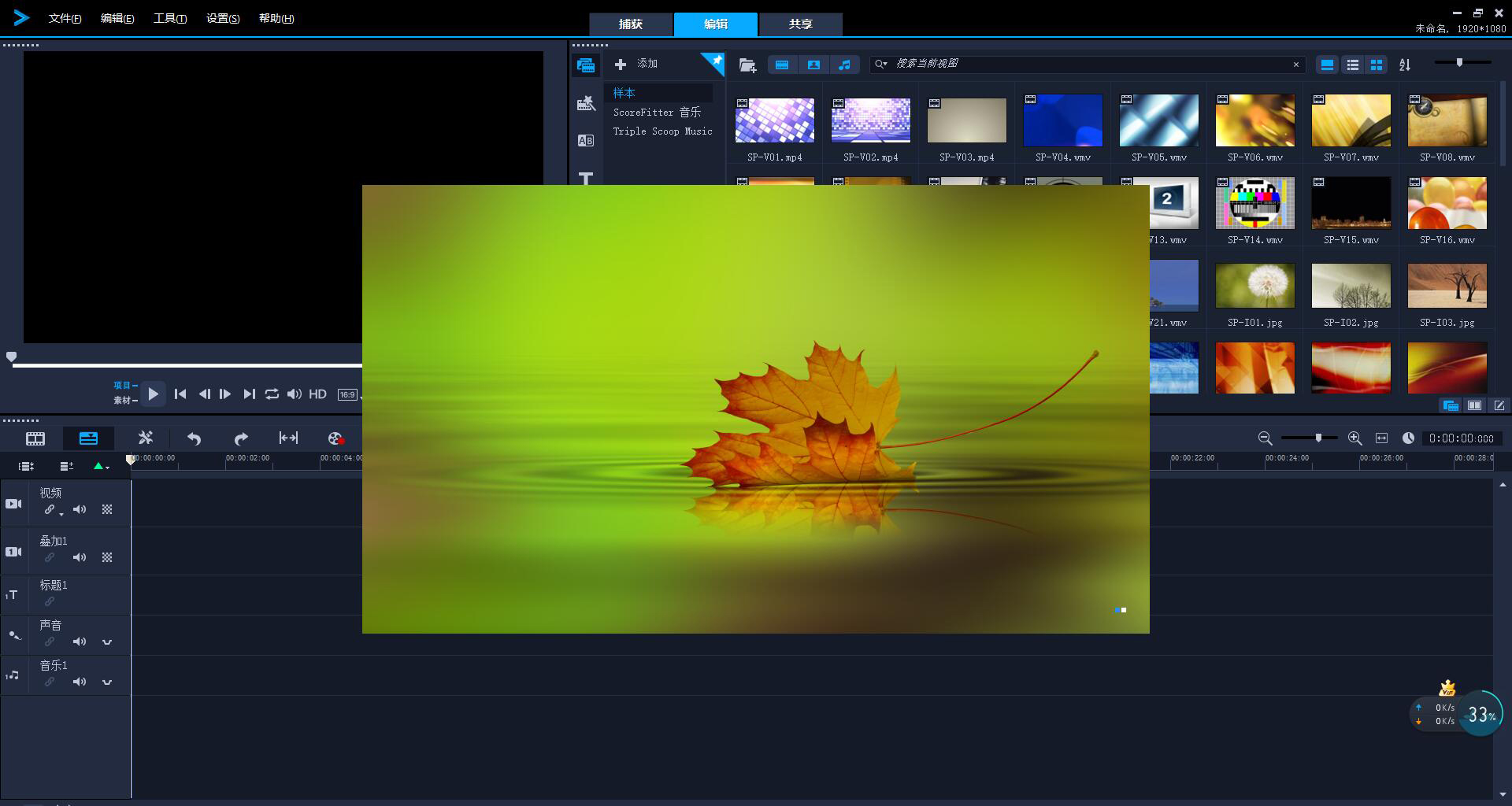The height and width of the screenshot is (806, 1512).
Task: Toggle audio files filter in library
Action: pyautogui.click(x=844, y=65)
